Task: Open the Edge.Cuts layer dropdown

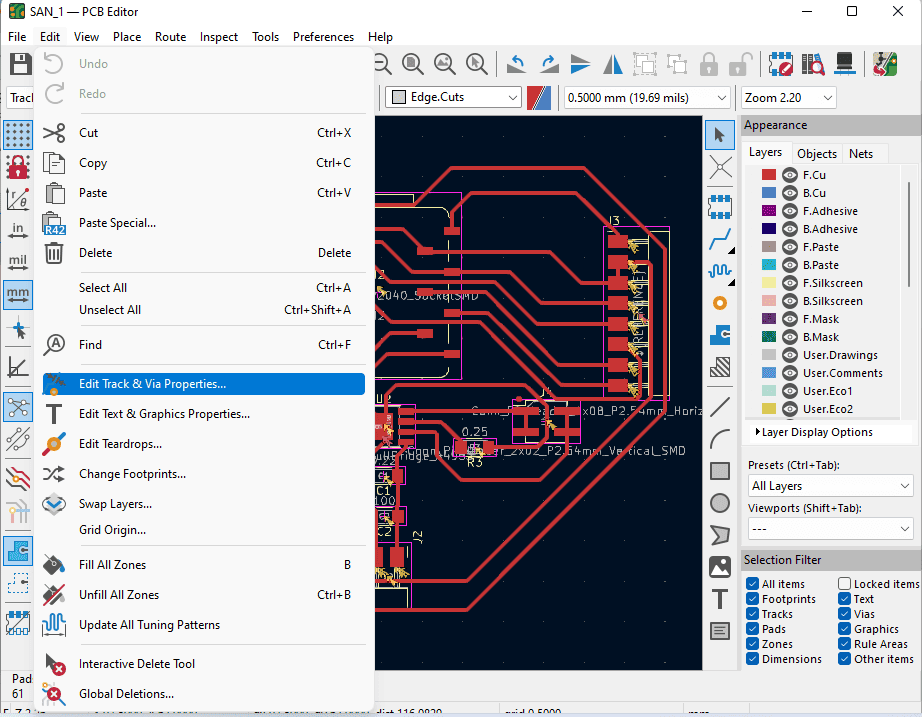Action: point(453,97)
